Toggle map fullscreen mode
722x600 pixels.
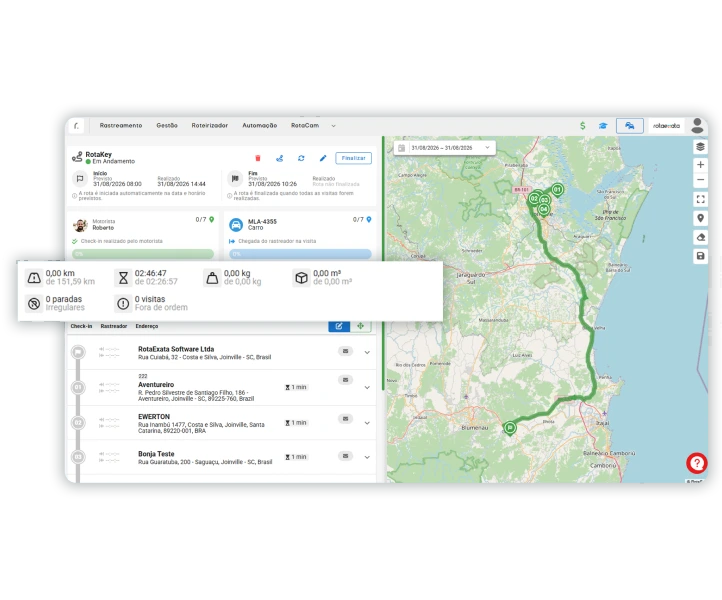coord(700,199)
